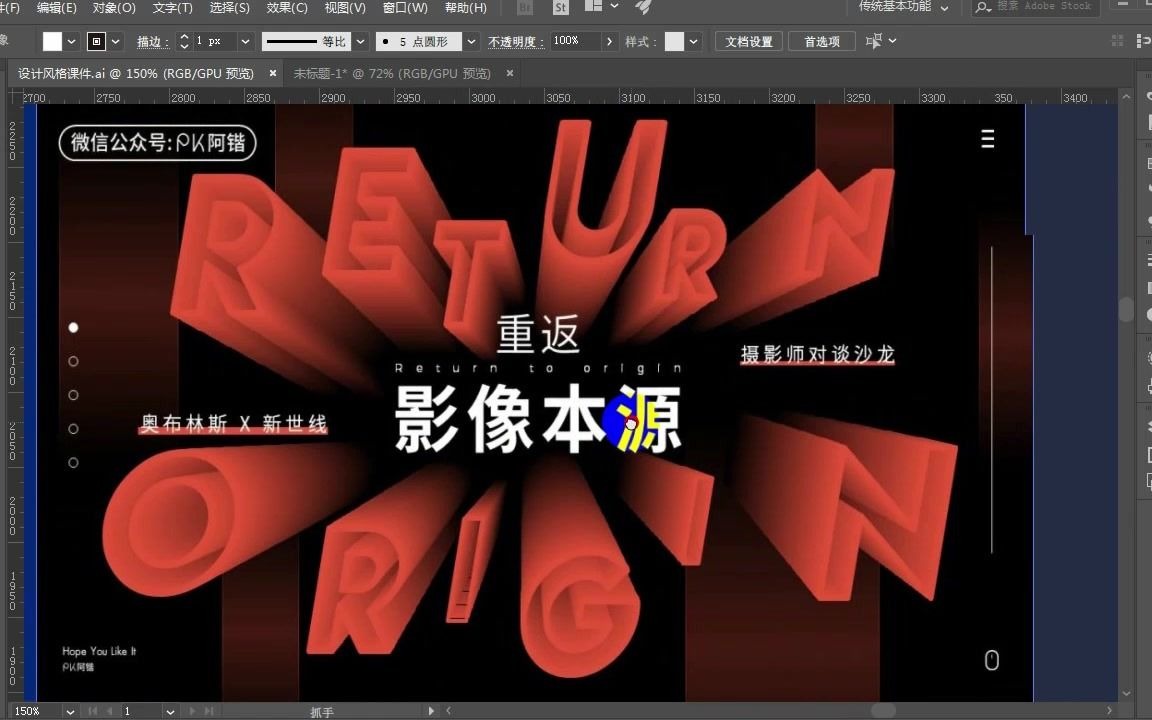Launch Adobe Bridge using the Br icon

tap(524, 8)
